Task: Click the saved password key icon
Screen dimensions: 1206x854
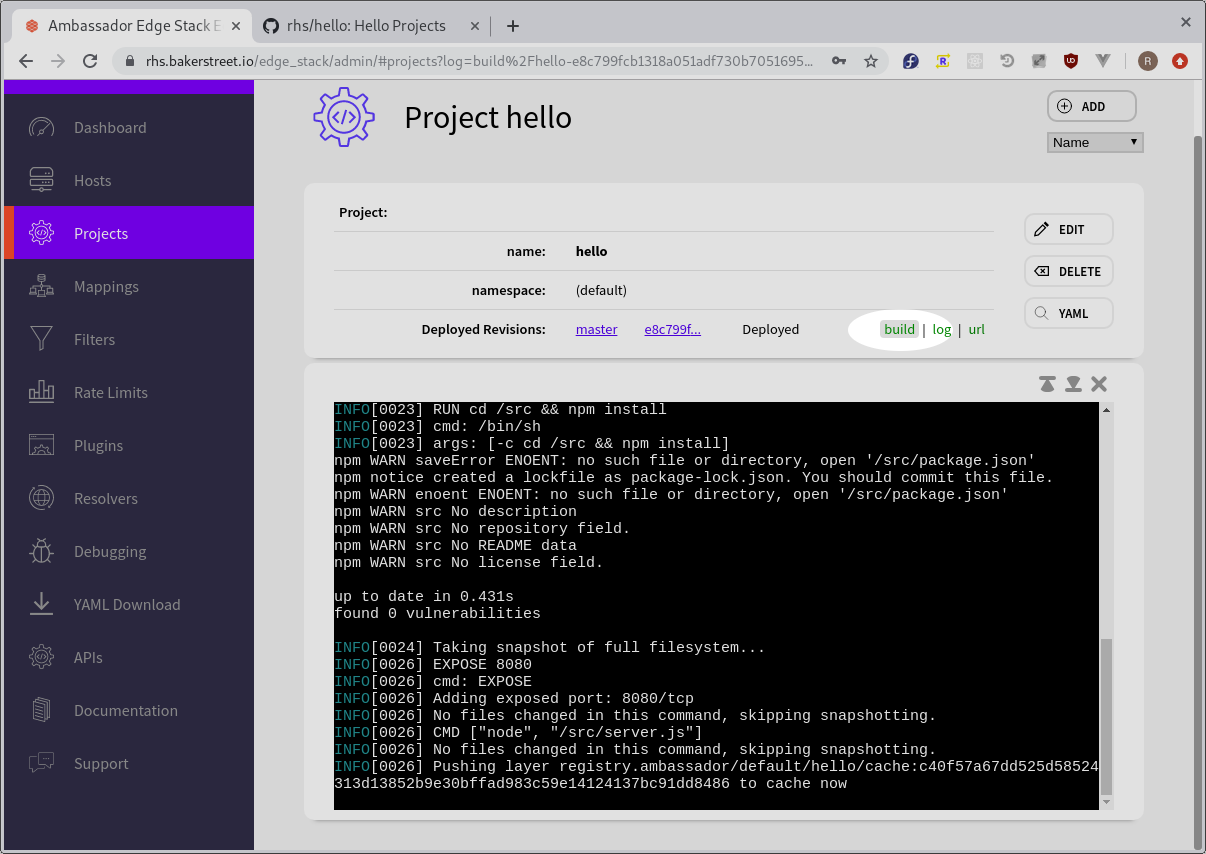Action: tap(840, 61)
